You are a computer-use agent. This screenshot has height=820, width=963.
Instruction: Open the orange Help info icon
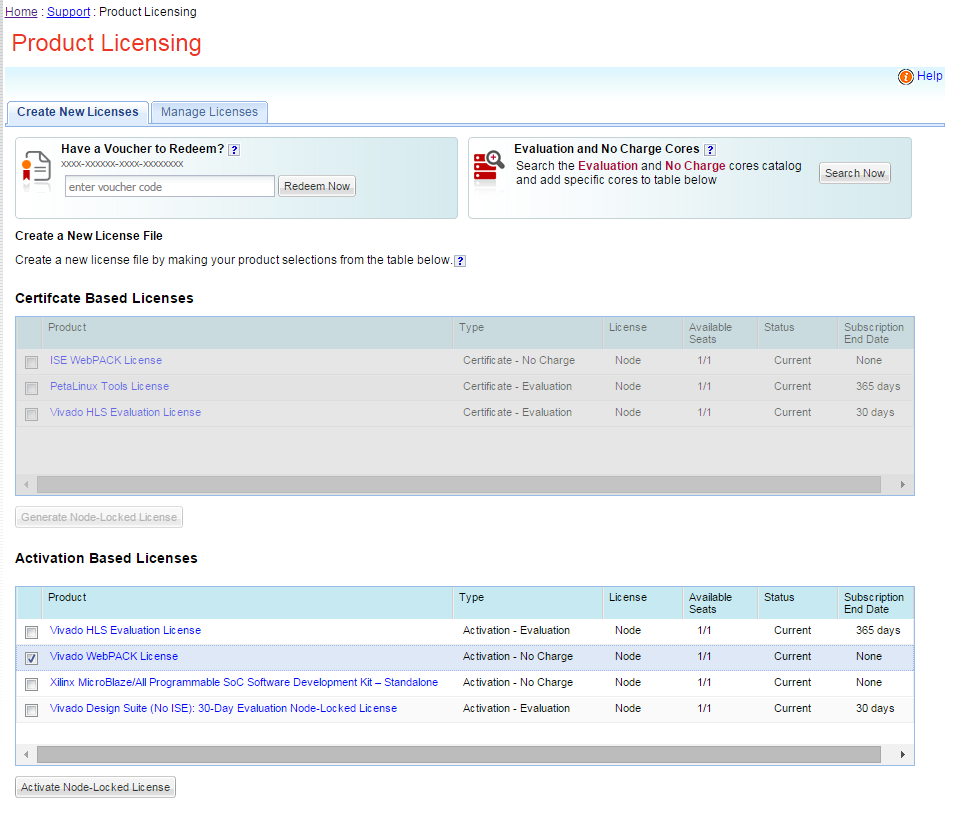[x=905, y=77]
